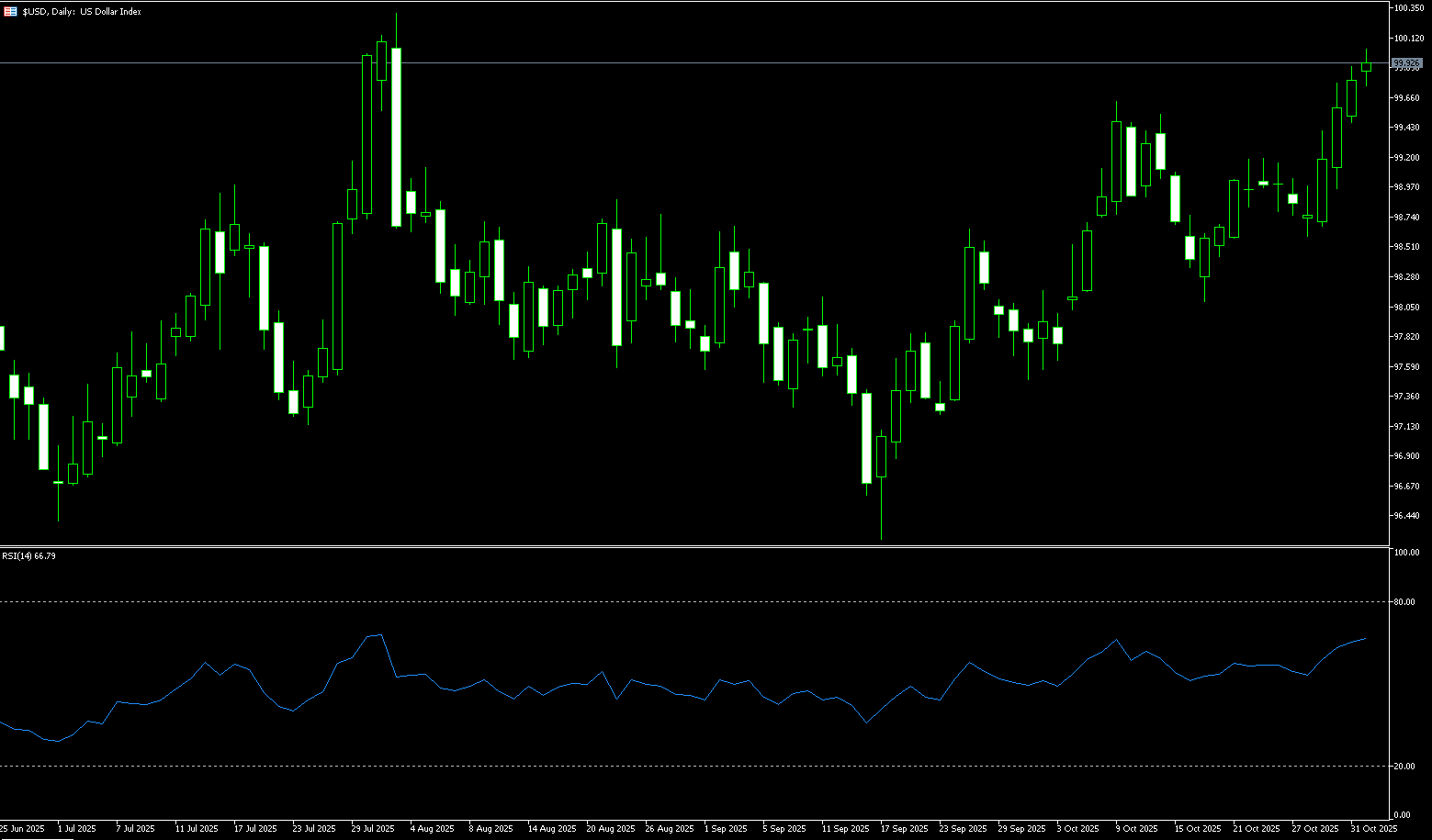Click the 29 Jul 2025 date label
The width and height of the screenshot is (1432, 840).
[x=373, y=829]
